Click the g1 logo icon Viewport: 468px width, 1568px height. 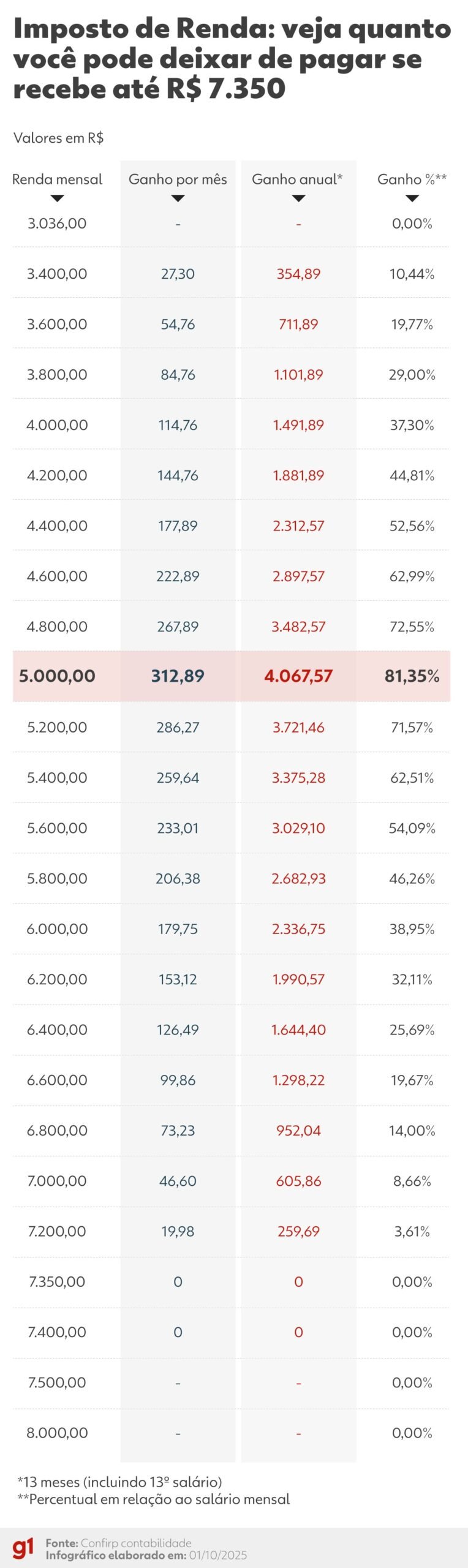point(23,1549)
